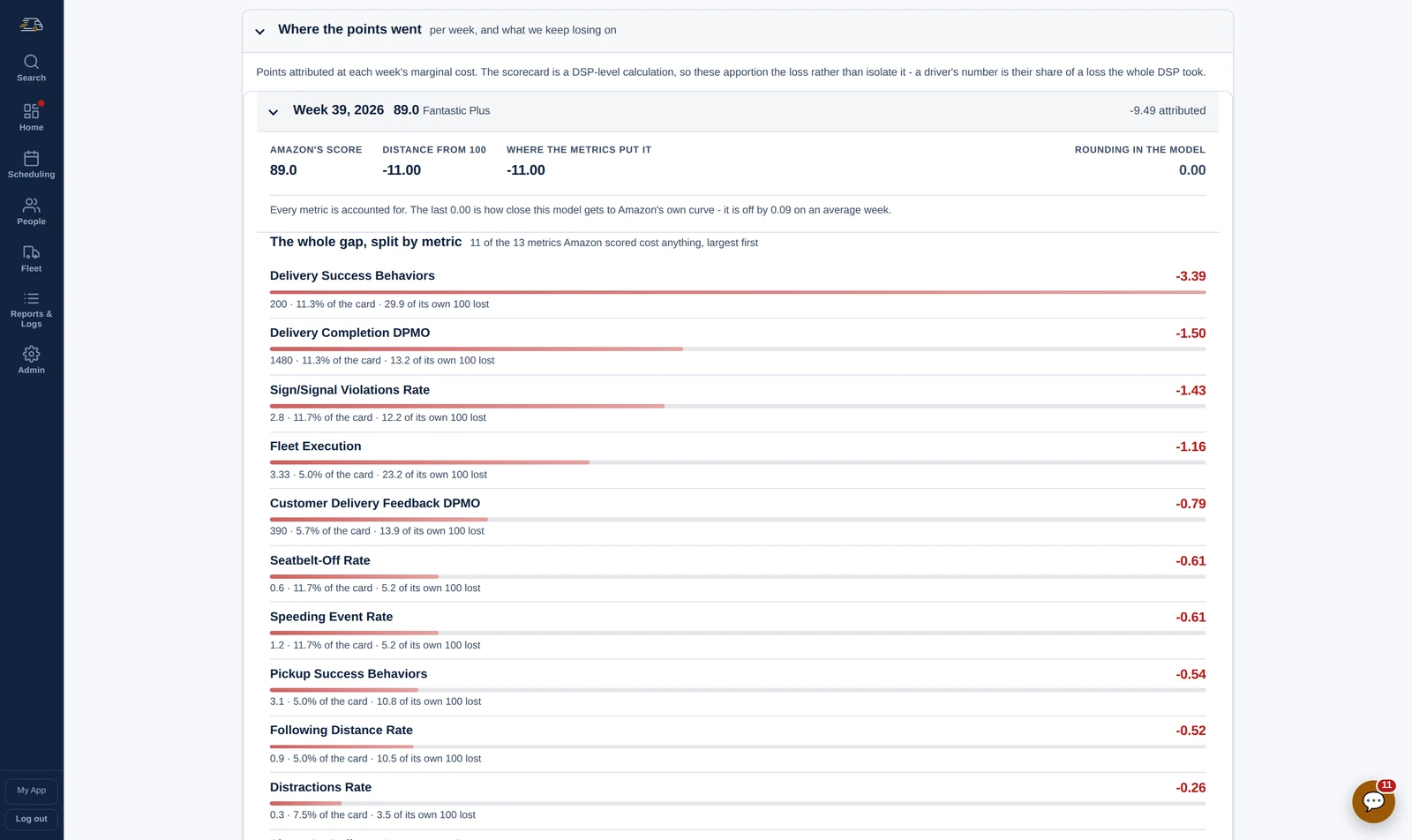Click the Log out button

click(31, 819)
